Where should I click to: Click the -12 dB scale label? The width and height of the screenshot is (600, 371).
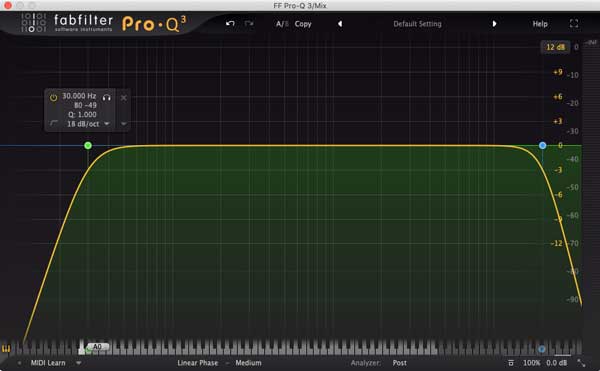(556, 243)
